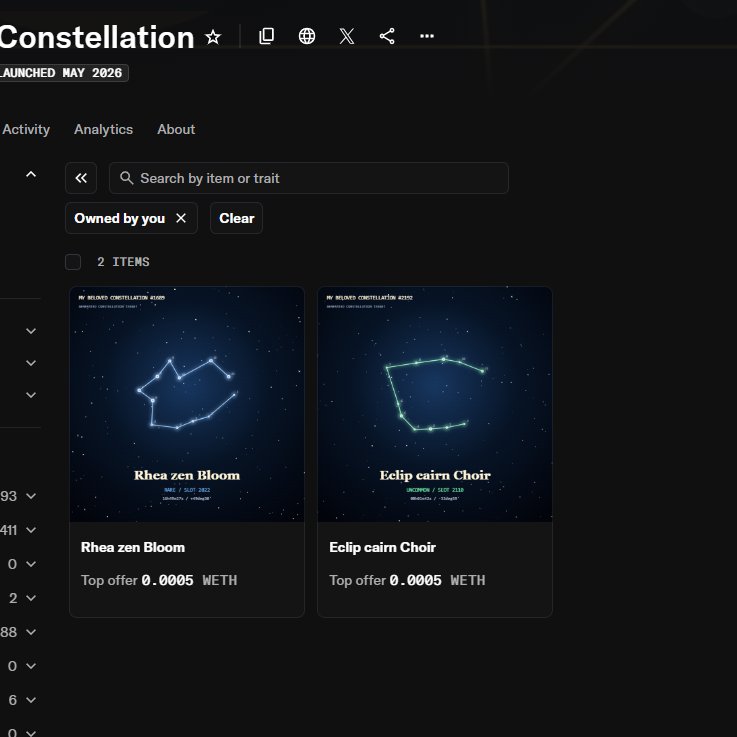The height and width of the screenshot is (737, 737).
Task: Click the magnifier icon in search bar
Action: pyautogui.click(x=126, y=178)
